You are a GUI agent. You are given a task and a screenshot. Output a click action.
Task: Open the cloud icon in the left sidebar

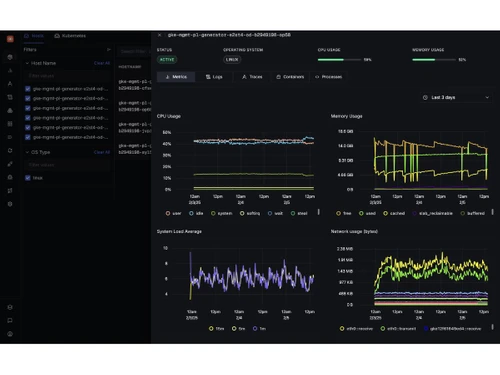(x=10, y=110)
